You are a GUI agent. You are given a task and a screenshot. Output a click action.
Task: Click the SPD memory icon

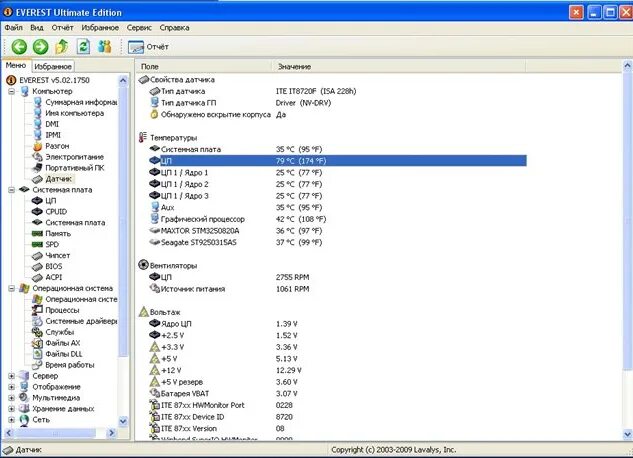point(38,245)
